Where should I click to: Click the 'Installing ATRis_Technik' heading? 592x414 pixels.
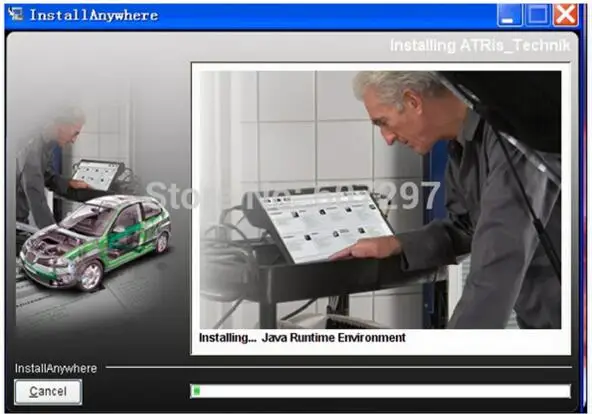[x=479, y=46]
